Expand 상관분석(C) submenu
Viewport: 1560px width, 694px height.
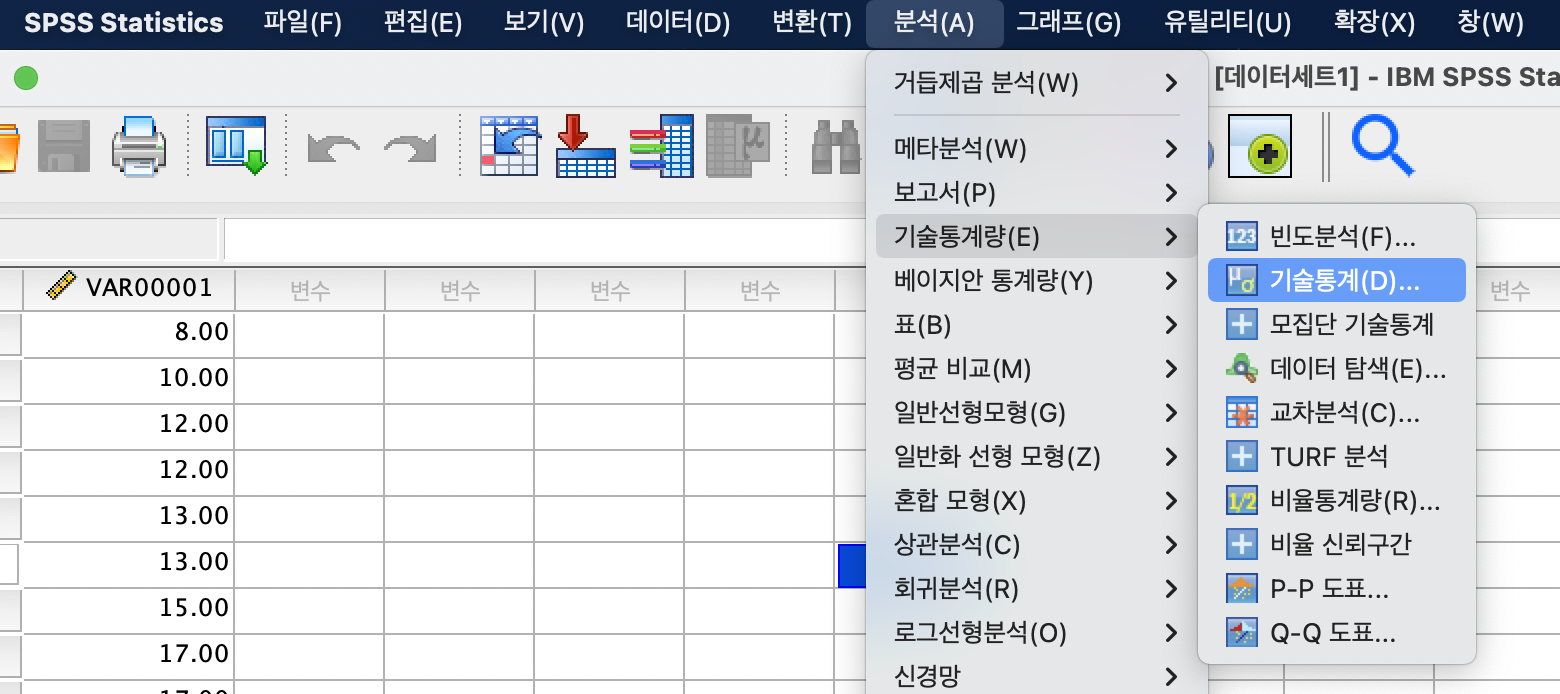click(1037, 545)
